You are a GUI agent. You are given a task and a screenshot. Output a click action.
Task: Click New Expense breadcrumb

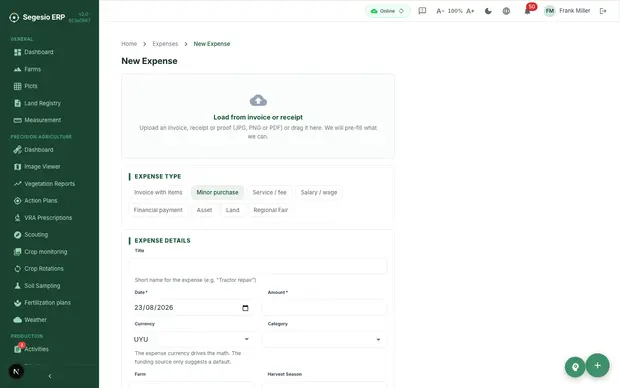pos(212,44)
